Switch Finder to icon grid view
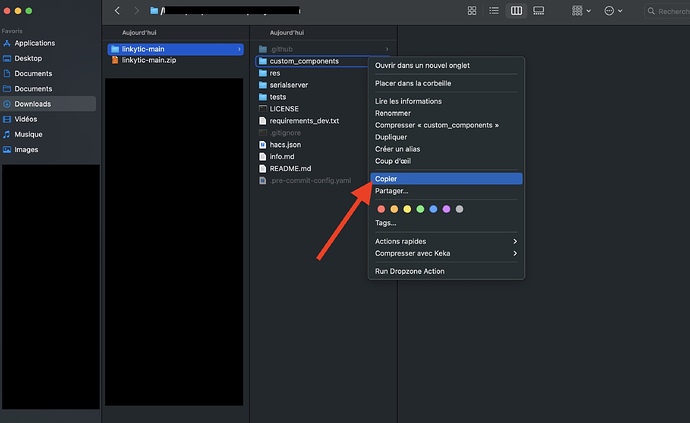This screenshot has width=690, height=423. 472,11
